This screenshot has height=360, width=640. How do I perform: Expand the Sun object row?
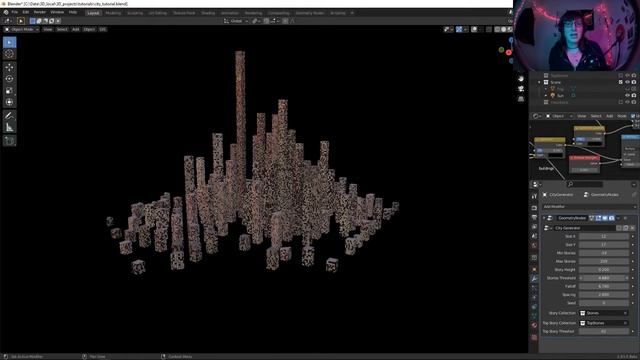[x=546, y=96]
